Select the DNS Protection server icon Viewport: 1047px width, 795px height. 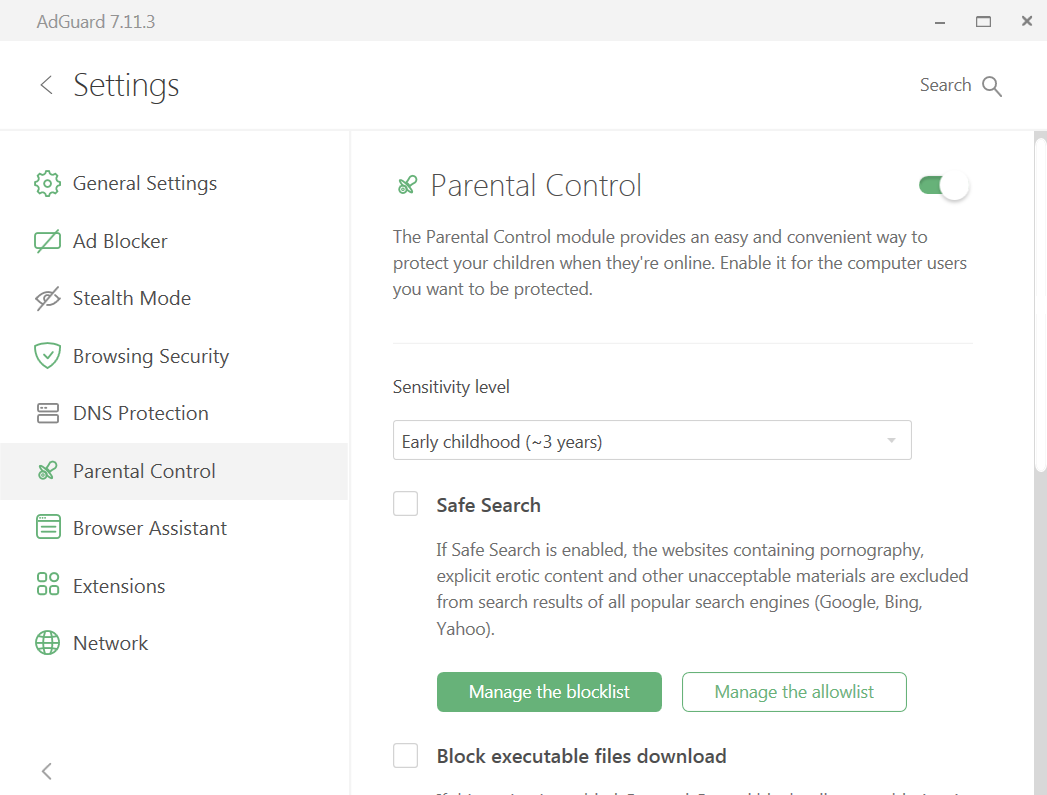point(47,412)
